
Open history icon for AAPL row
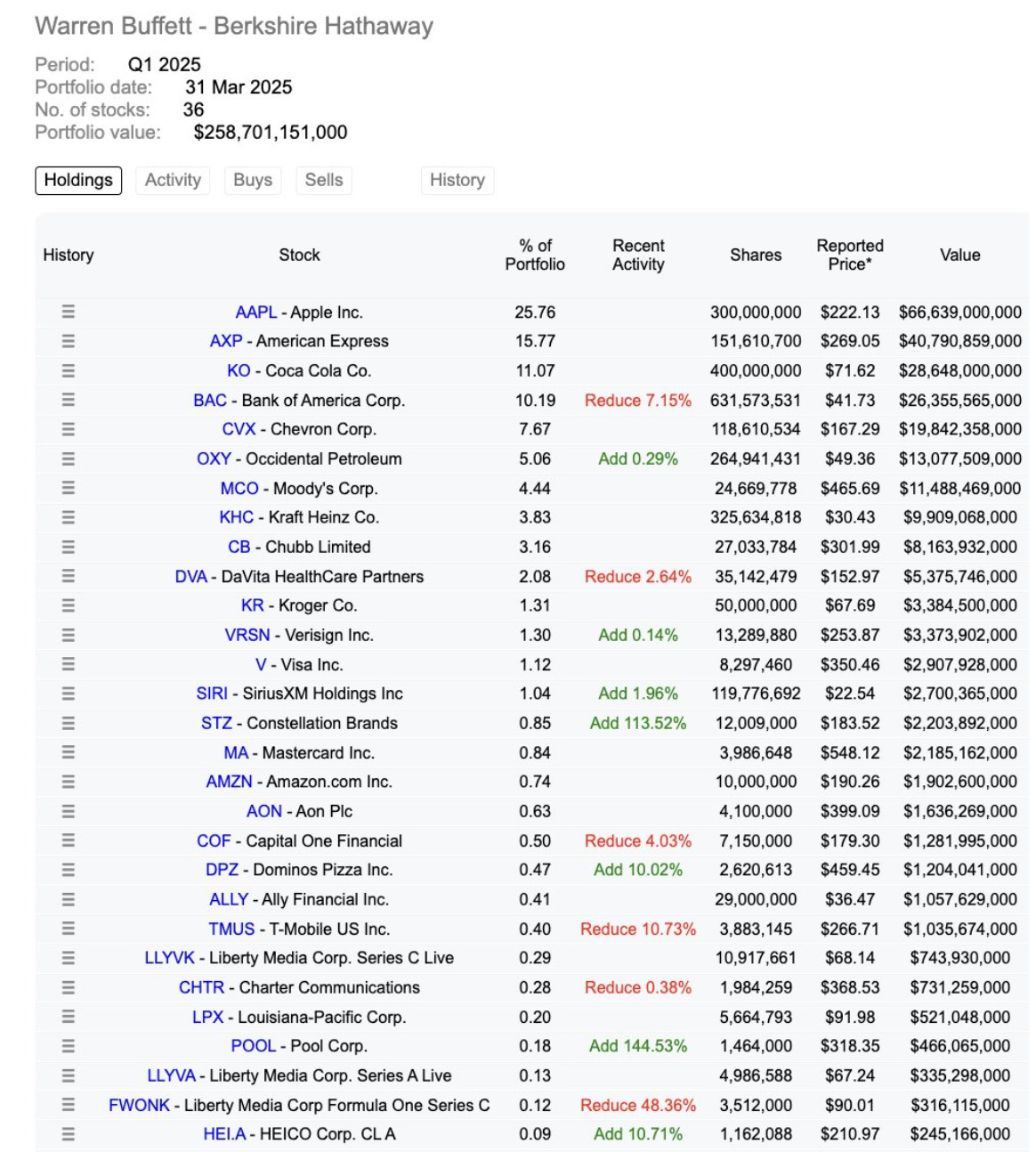pos(69,312)
